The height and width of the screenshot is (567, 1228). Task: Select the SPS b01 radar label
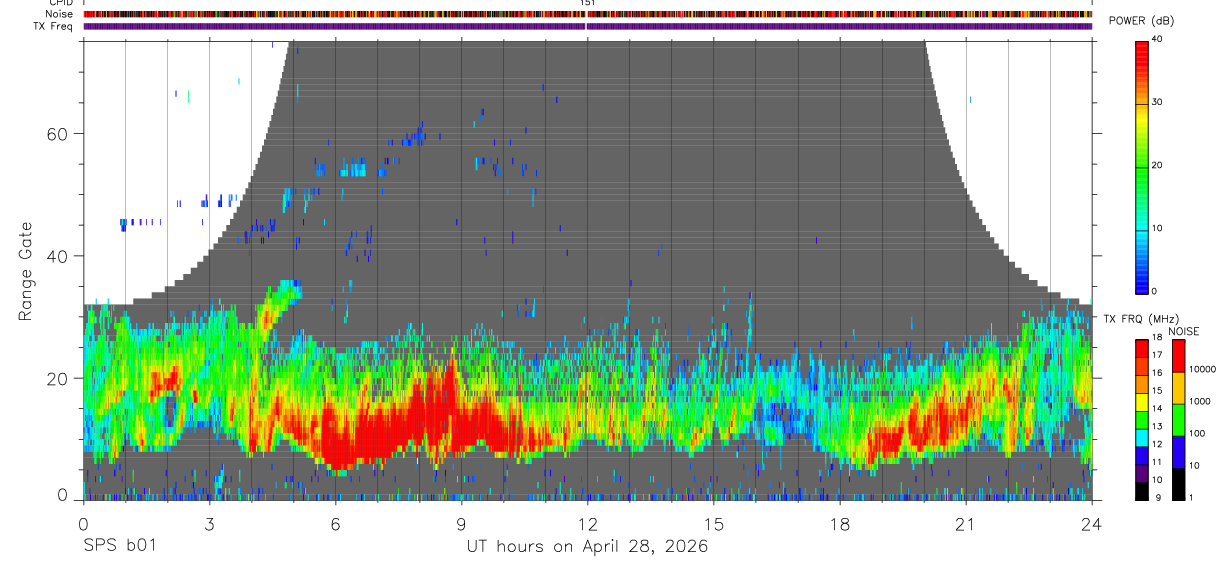point(119,546)
